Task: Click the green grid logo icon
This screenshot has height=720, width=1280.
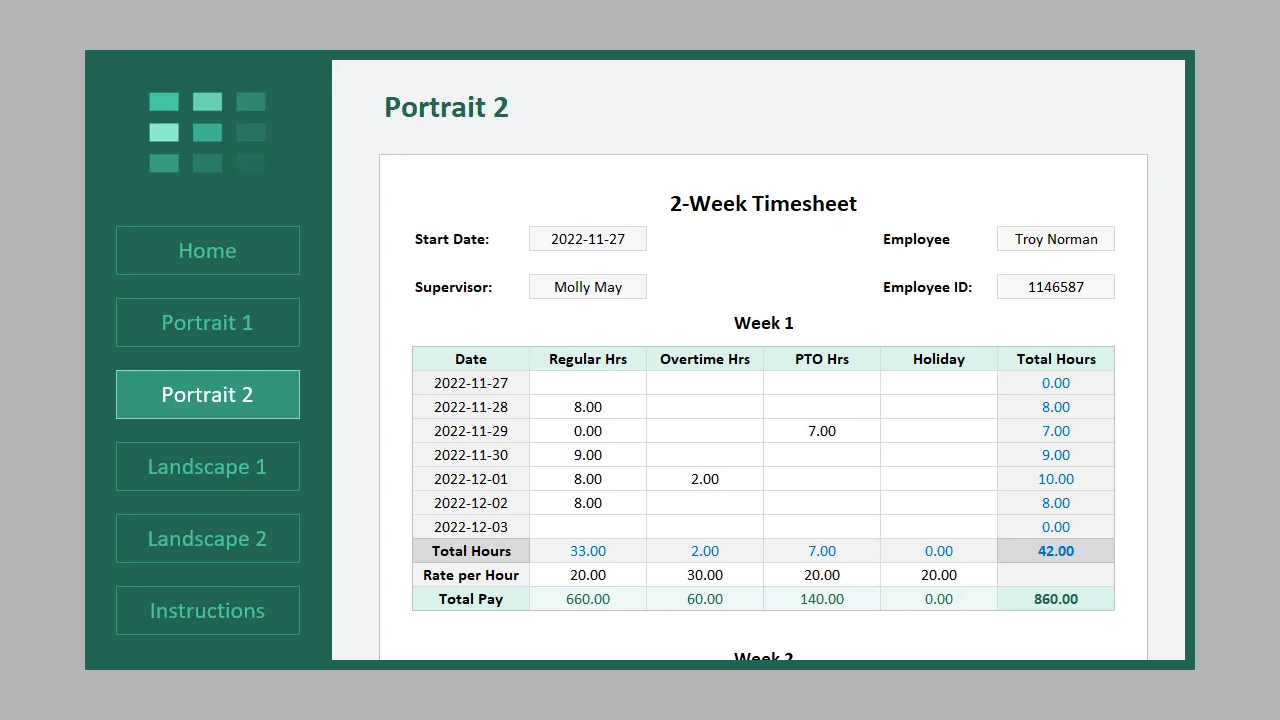Action: click(x=207, y=132)
